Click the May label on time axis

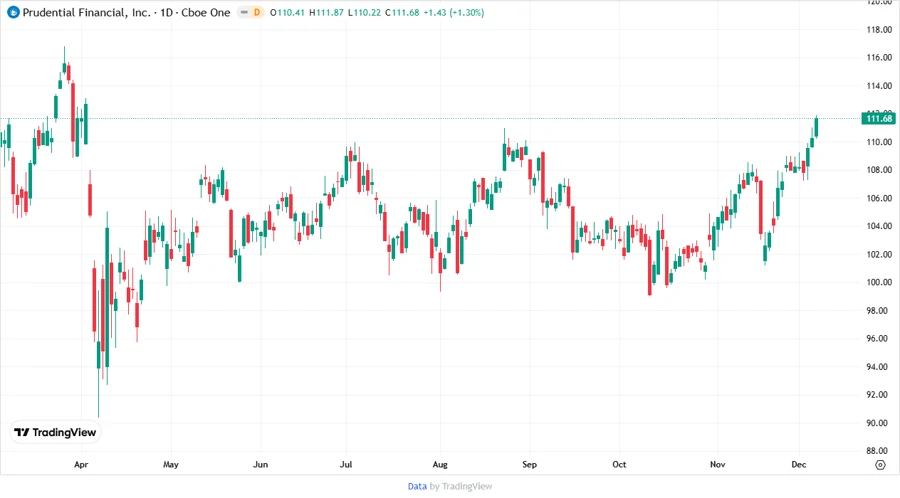[170, 464]
